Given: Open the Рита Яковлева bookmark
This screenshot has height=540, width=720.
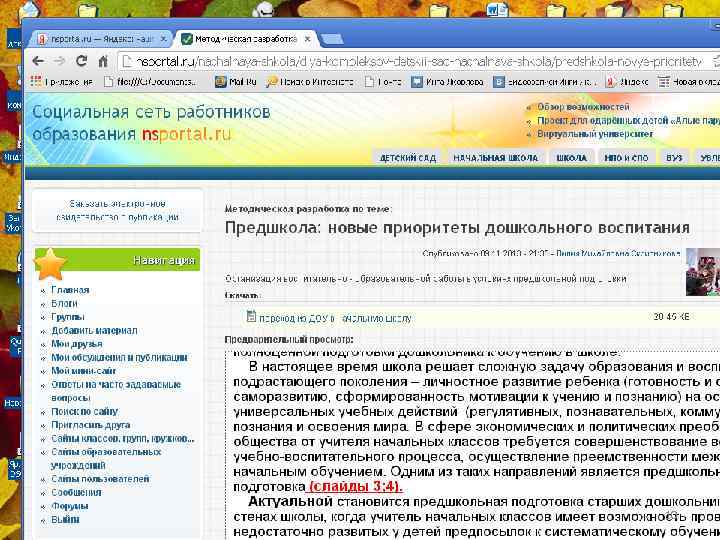Looking at the screenshot, I should click(x=447, y=82).
